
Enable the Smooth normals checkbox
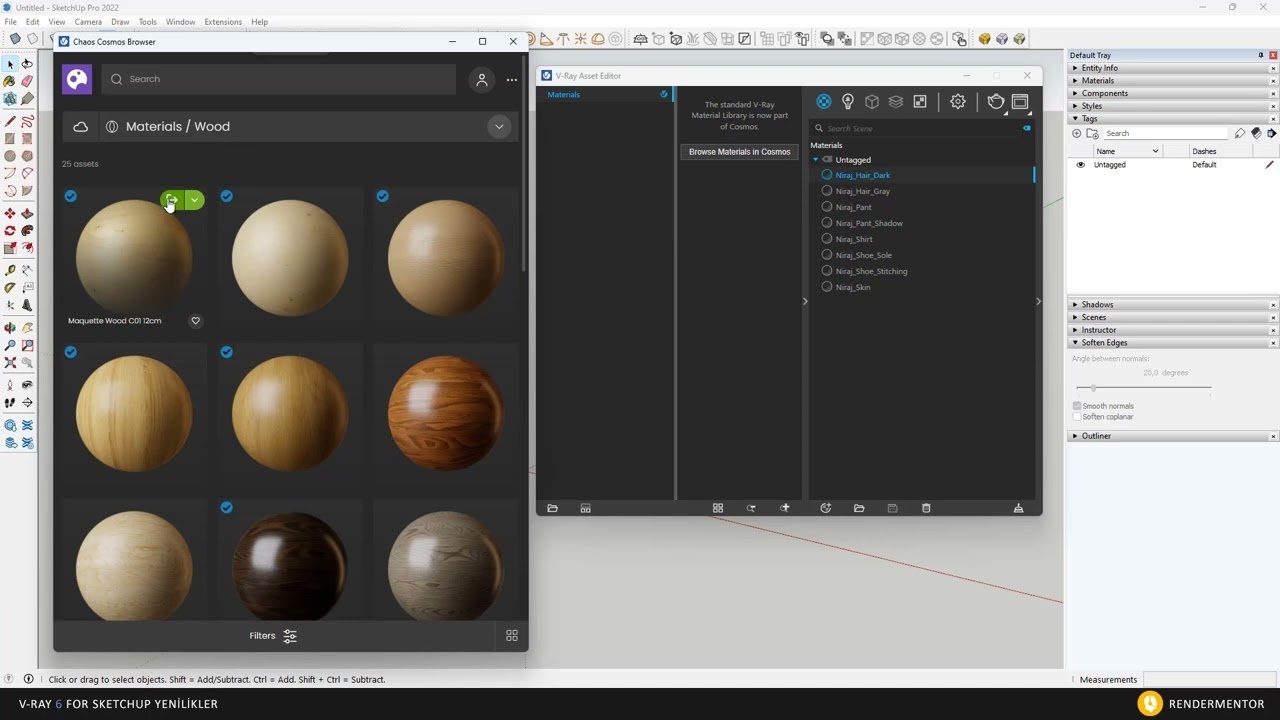click(1077, 406)
